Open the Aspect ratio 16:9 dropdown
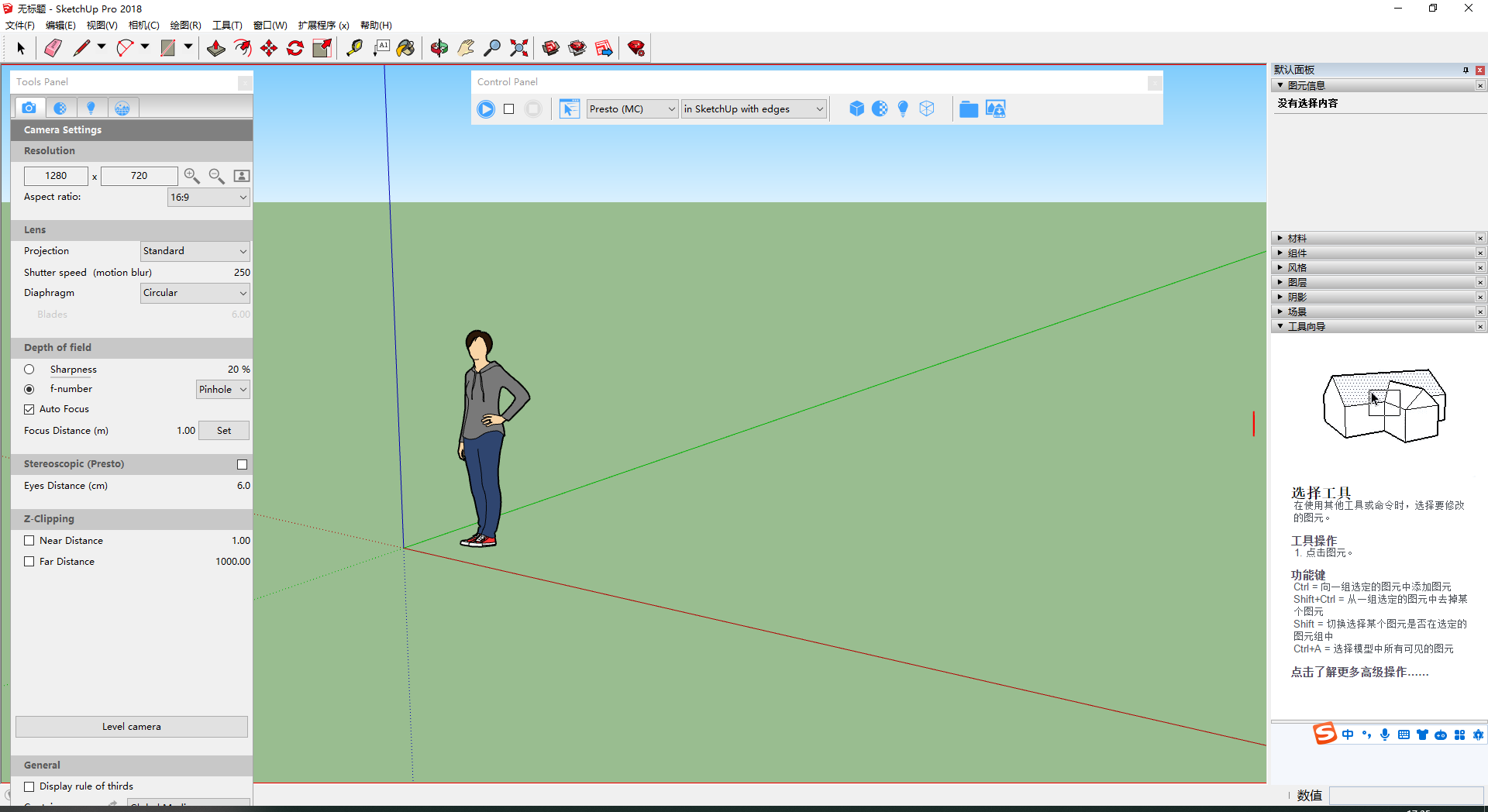The height and width of the screenshot is (812, 1488). pos(208,198)
